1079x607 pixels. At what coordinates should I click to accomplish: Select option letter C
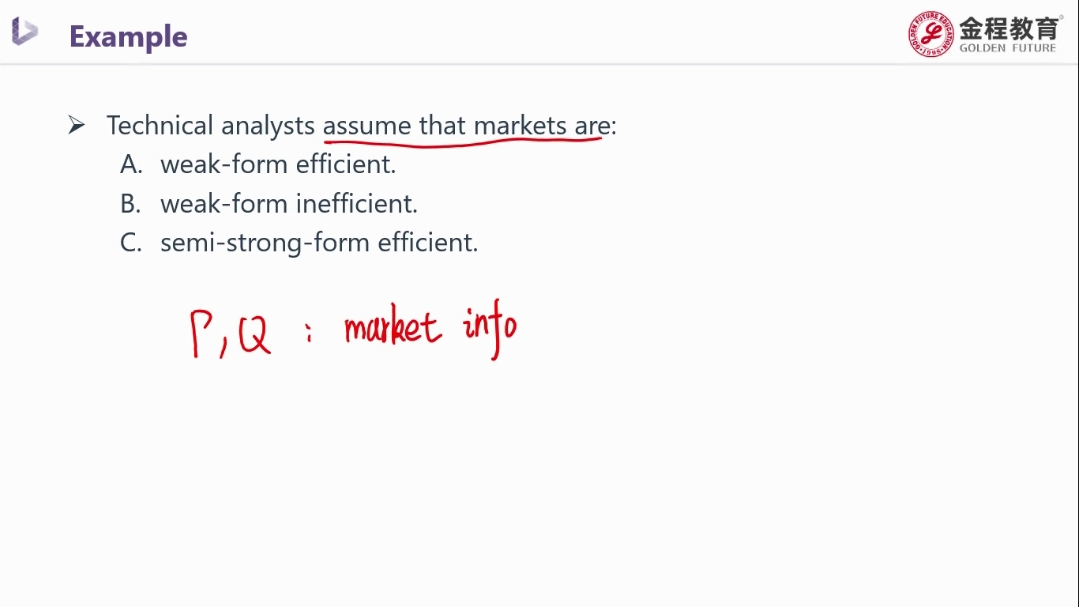[131, 242]
